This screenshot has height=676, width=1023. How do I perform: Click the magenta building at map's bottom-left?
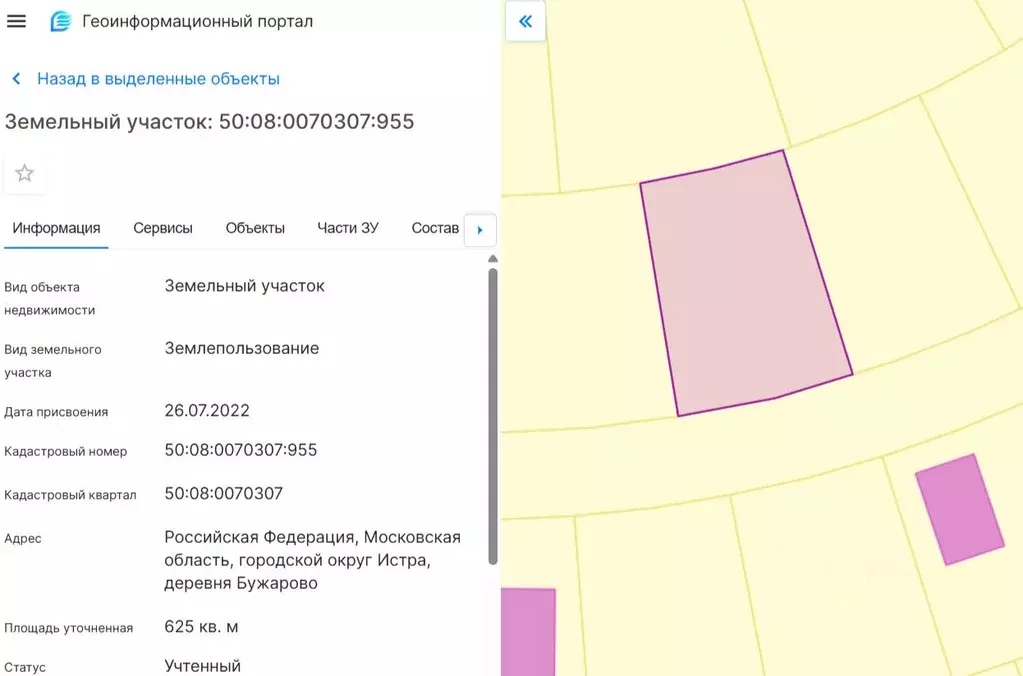[527, 630]
